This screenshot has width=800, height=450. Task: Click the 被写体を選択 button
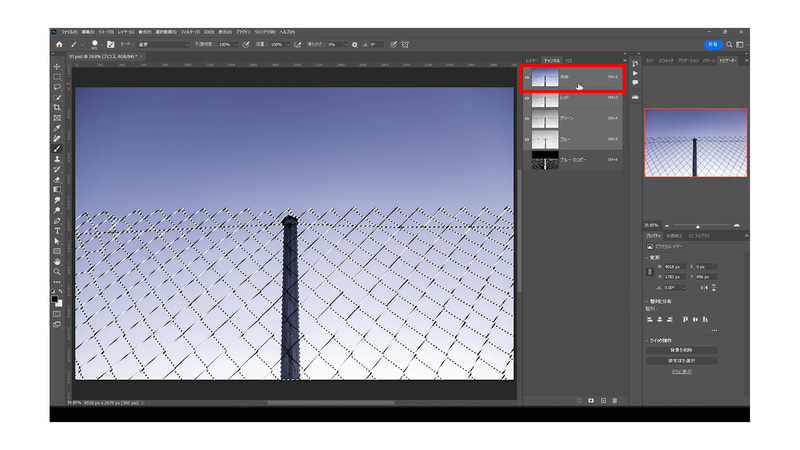coord(682,361)
